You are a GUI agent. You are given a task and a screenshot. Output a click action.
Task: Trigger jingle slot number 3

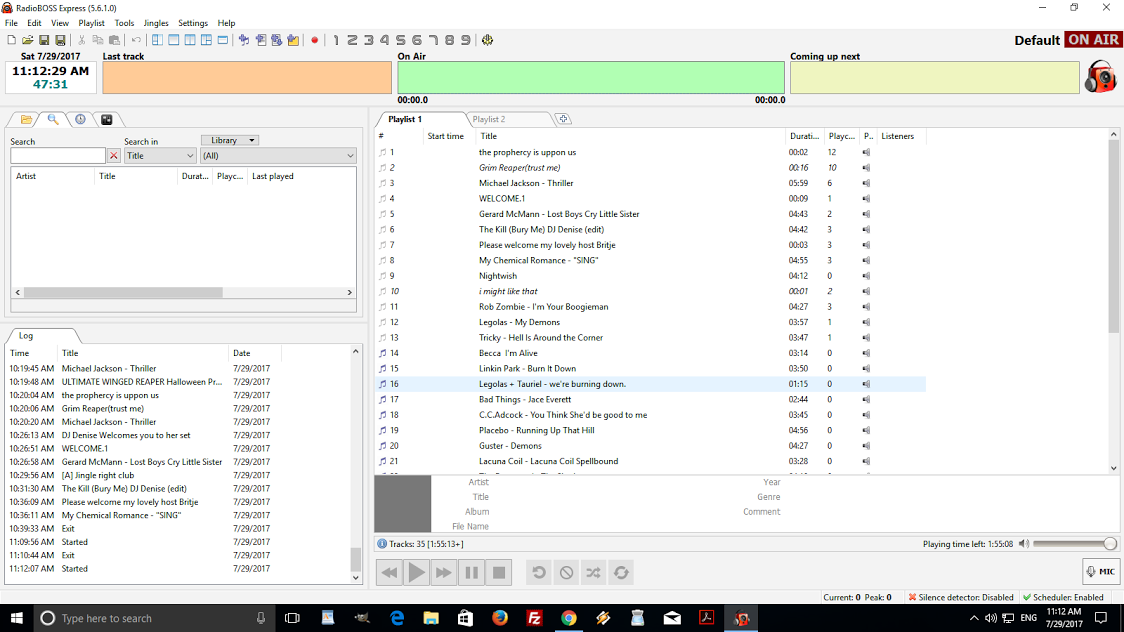368,40
